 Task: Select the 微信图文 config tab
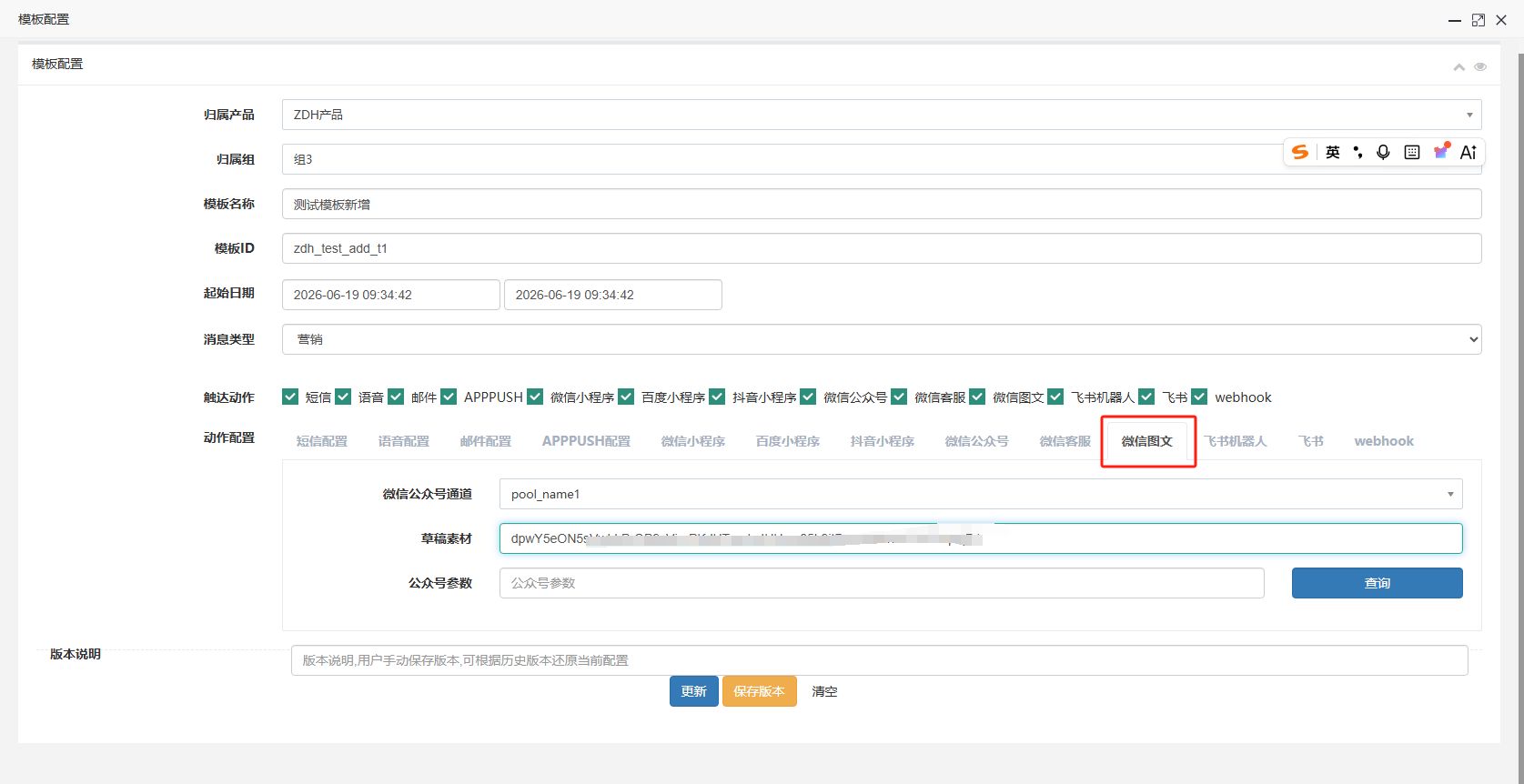1147,441
